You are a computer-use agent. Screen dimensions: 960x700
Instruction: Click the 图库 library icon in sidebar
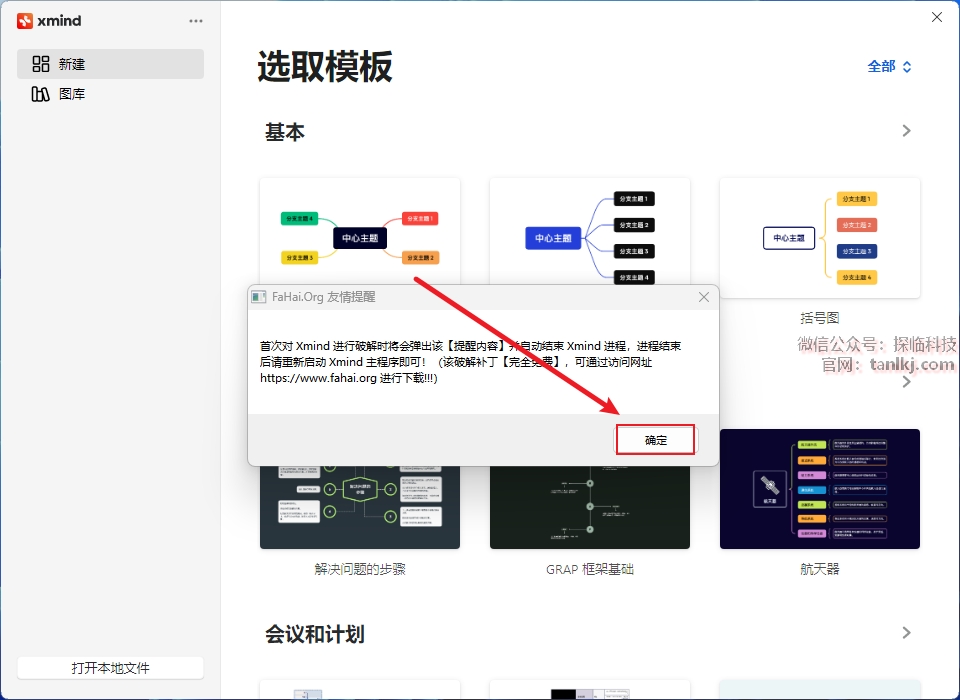coord(41,94)
